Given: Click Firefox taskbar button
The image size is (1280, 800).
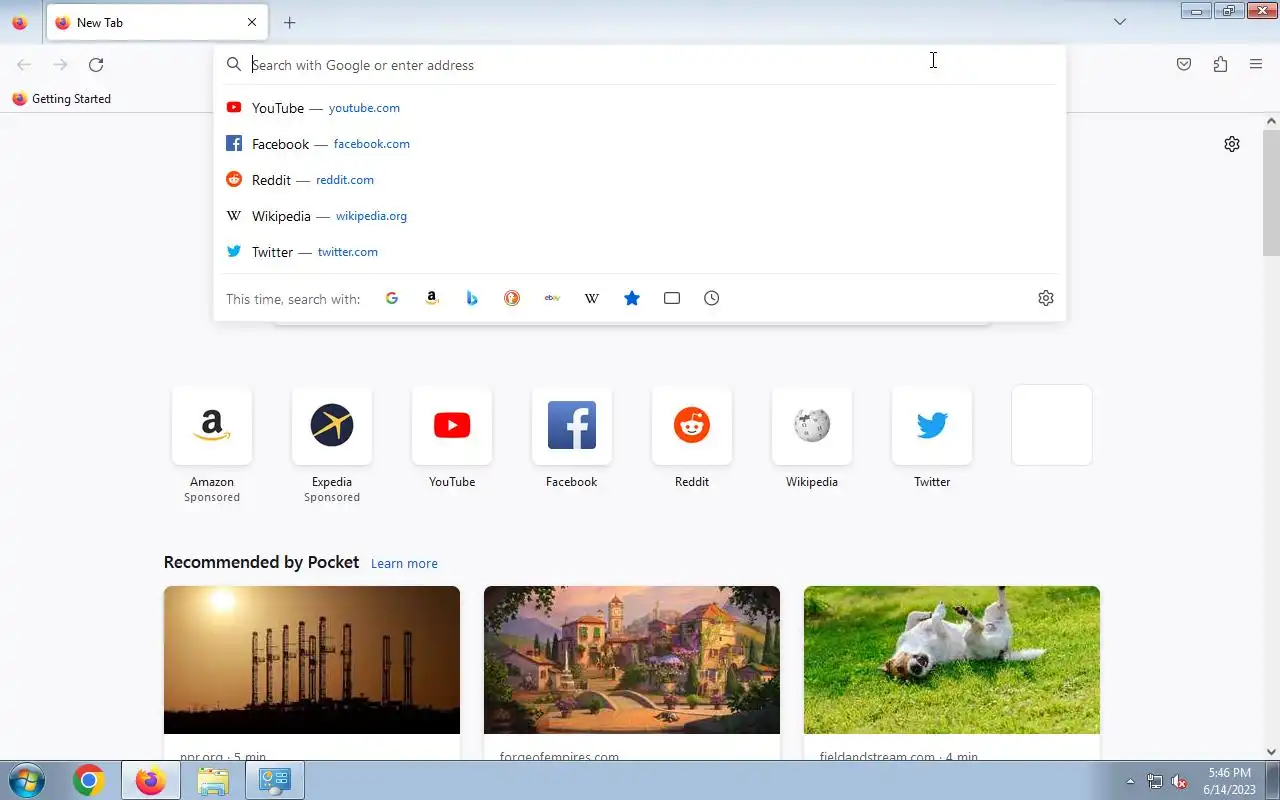Looking at the screenshot, I should click(151, 780).
